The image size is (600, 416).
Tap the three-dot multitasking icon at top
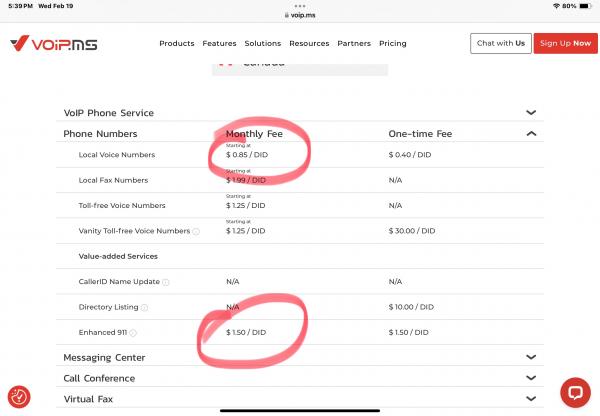[x=299, y=5]
